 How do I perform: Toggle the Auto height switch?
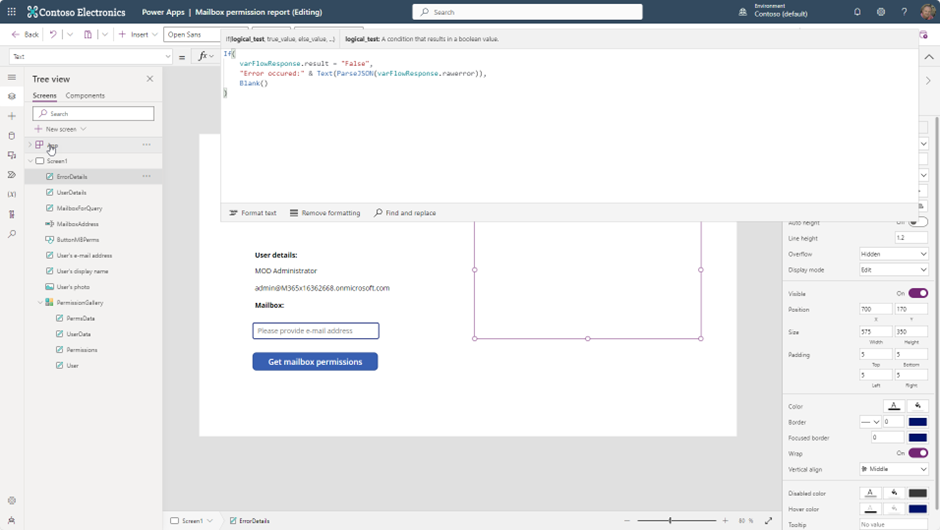click(918, 222)
